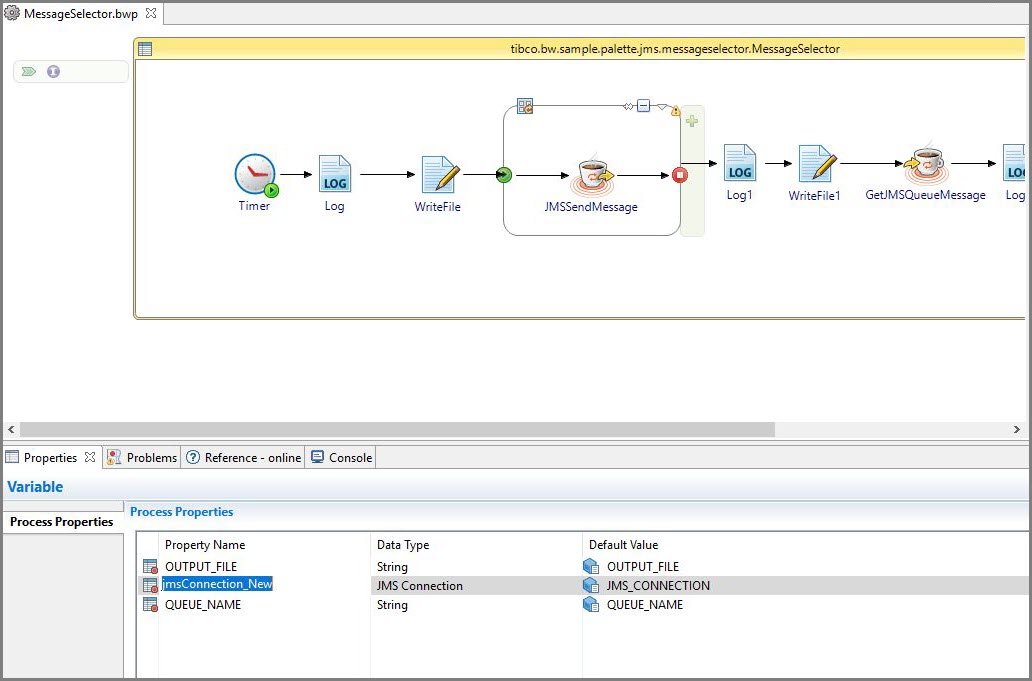Click String data type of QUEUE_NAME row

(x=392, y=605)
